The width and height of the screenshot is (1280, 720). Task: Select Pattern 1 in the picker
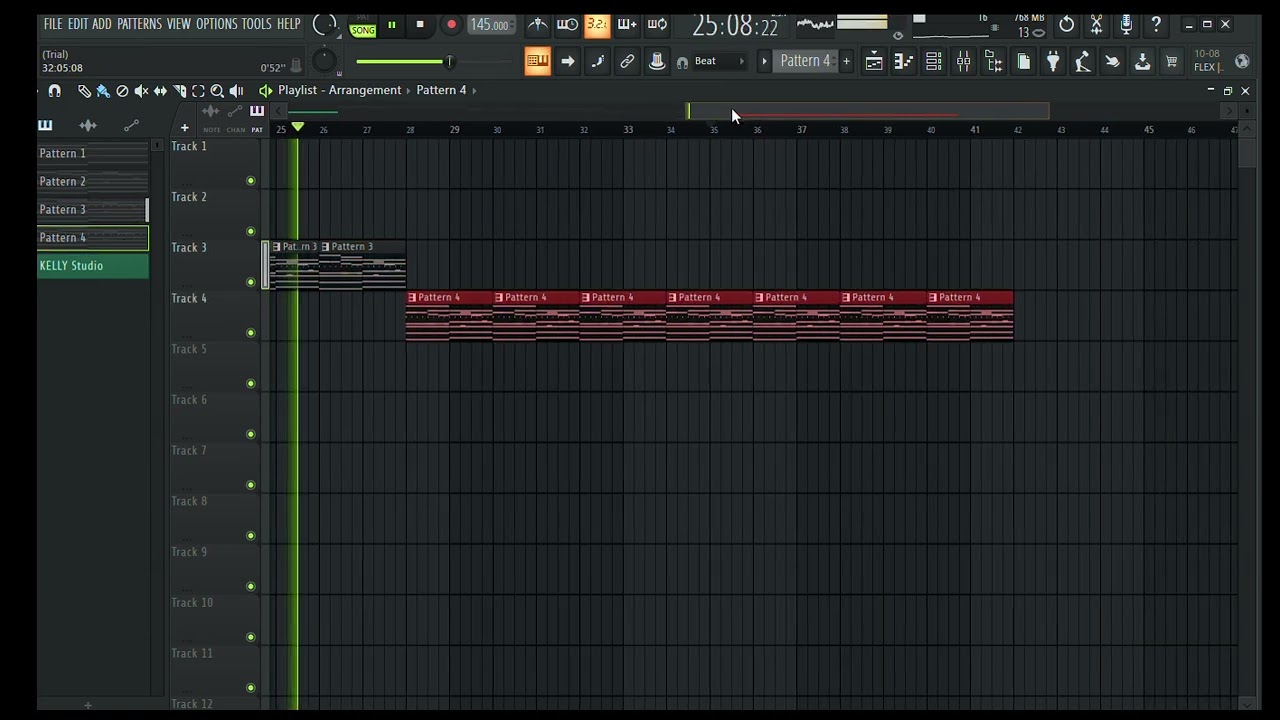pos(93,154)
